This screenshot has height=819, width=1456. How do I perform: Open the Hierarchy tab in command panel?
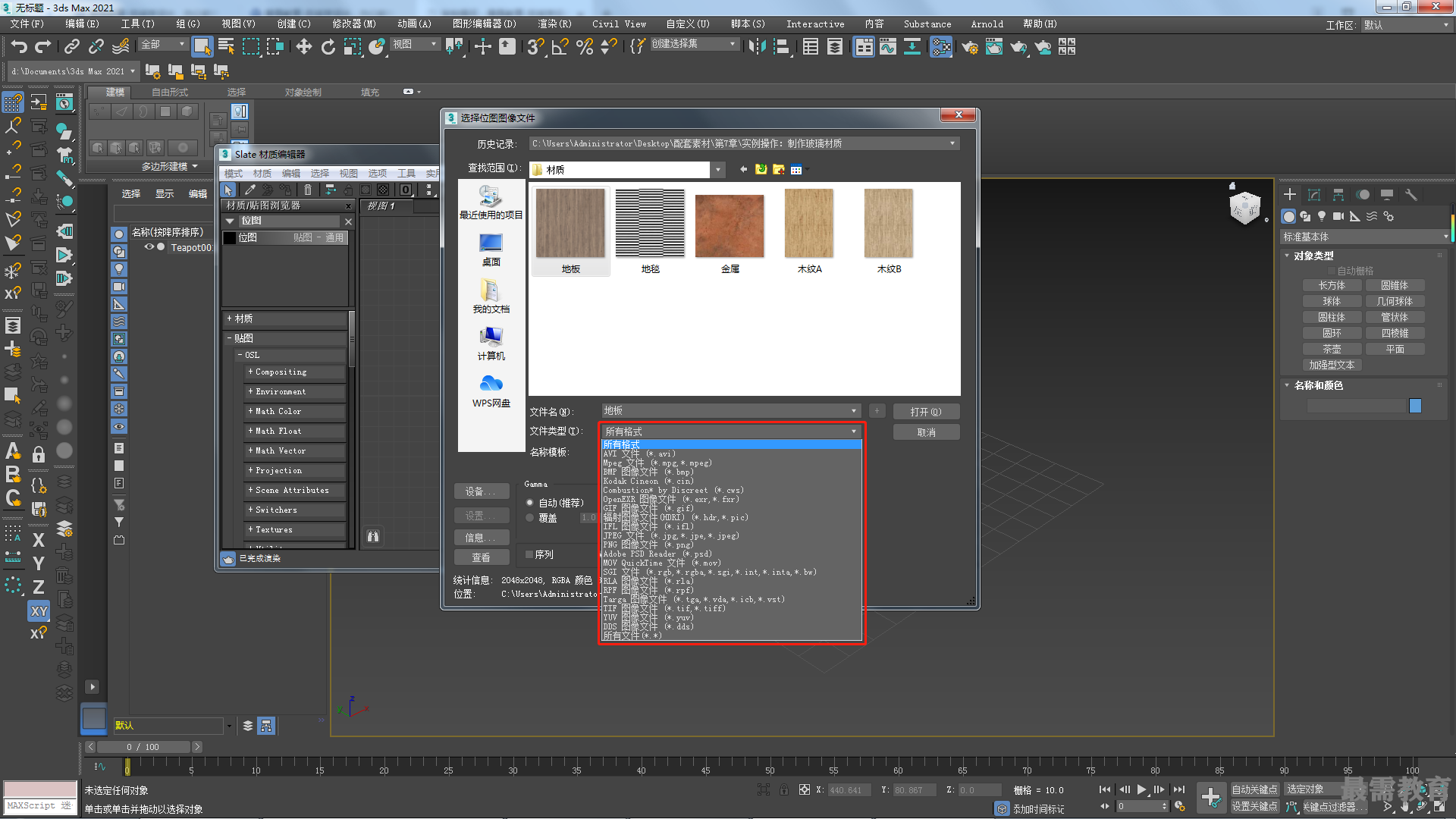(x=1338, y=195)
